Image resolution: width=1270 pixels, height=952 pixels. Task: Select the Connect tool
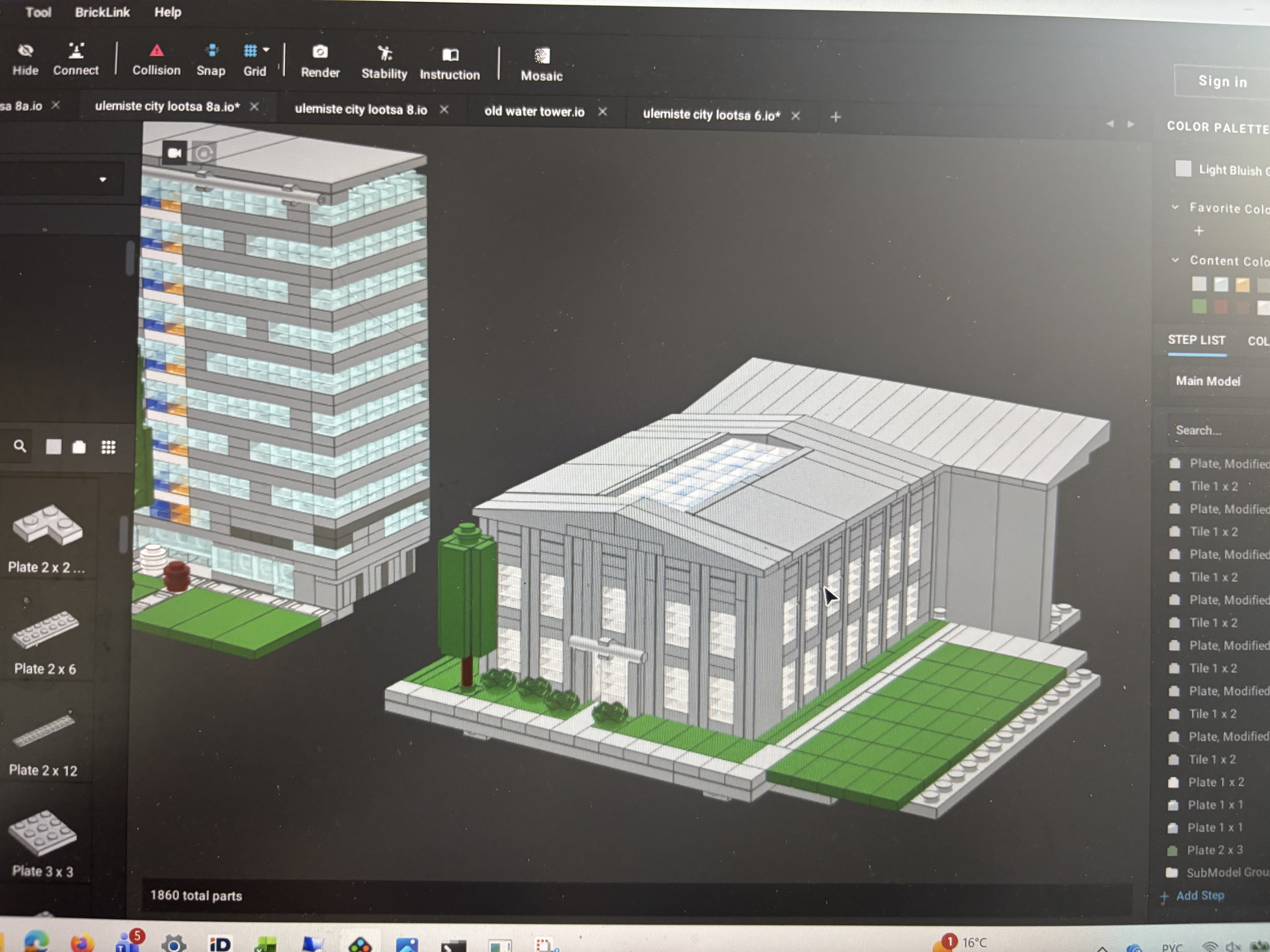[x=76, y=59]
